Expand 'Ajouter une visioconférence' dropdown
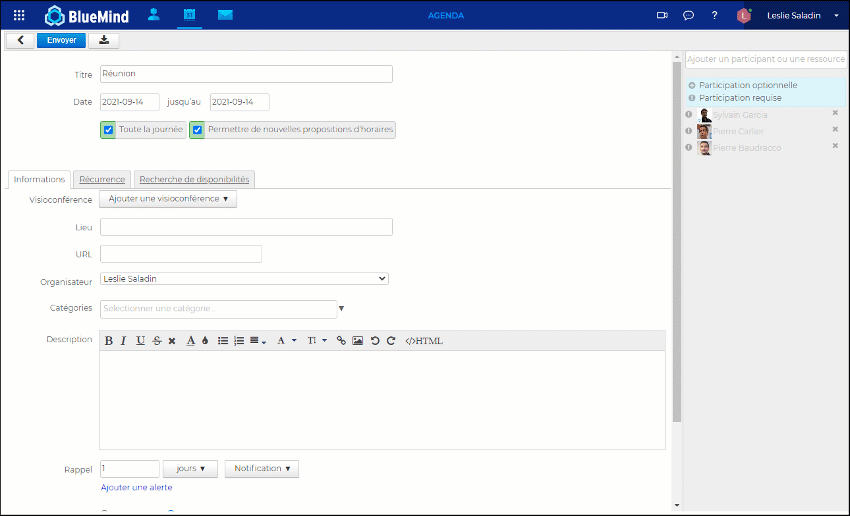 [168, 199]
